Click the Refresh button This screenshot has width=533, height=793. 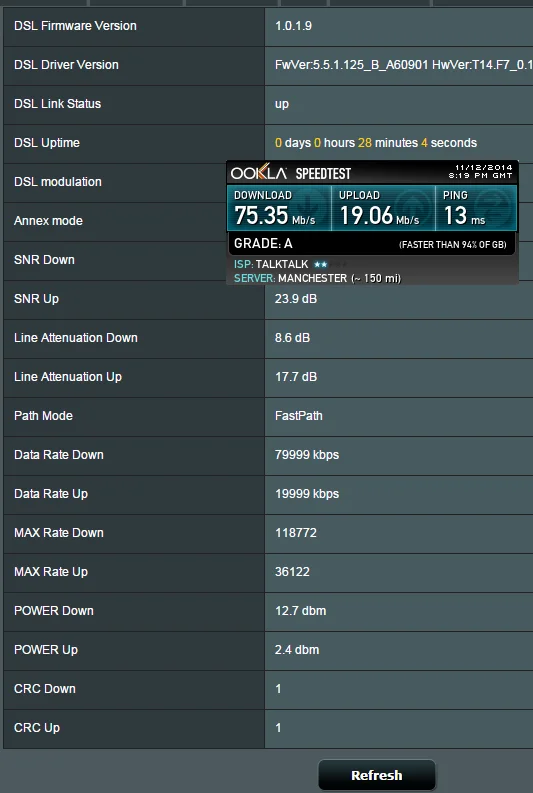pos(377,775)
